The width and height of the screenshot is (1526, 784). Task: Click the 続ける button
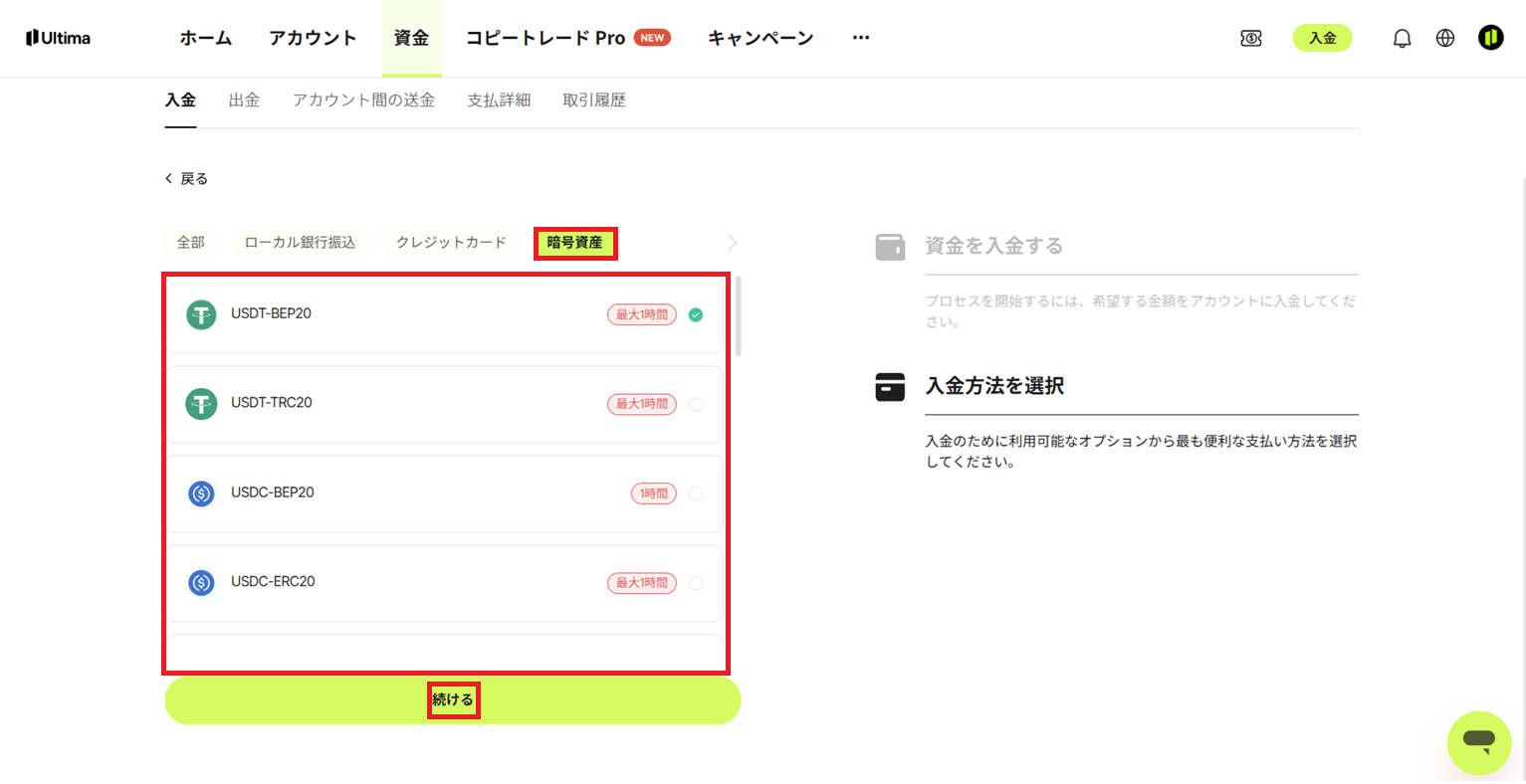pos(453,700)
